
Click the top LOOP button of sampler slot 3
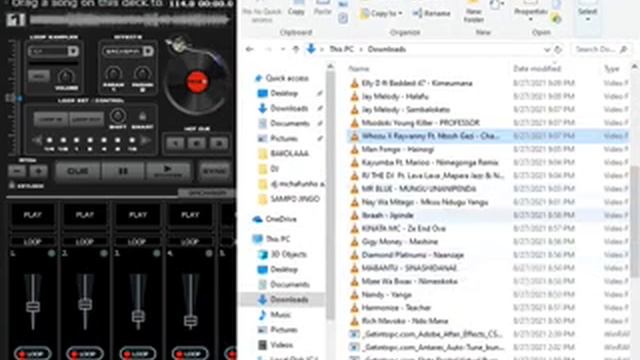138,242
